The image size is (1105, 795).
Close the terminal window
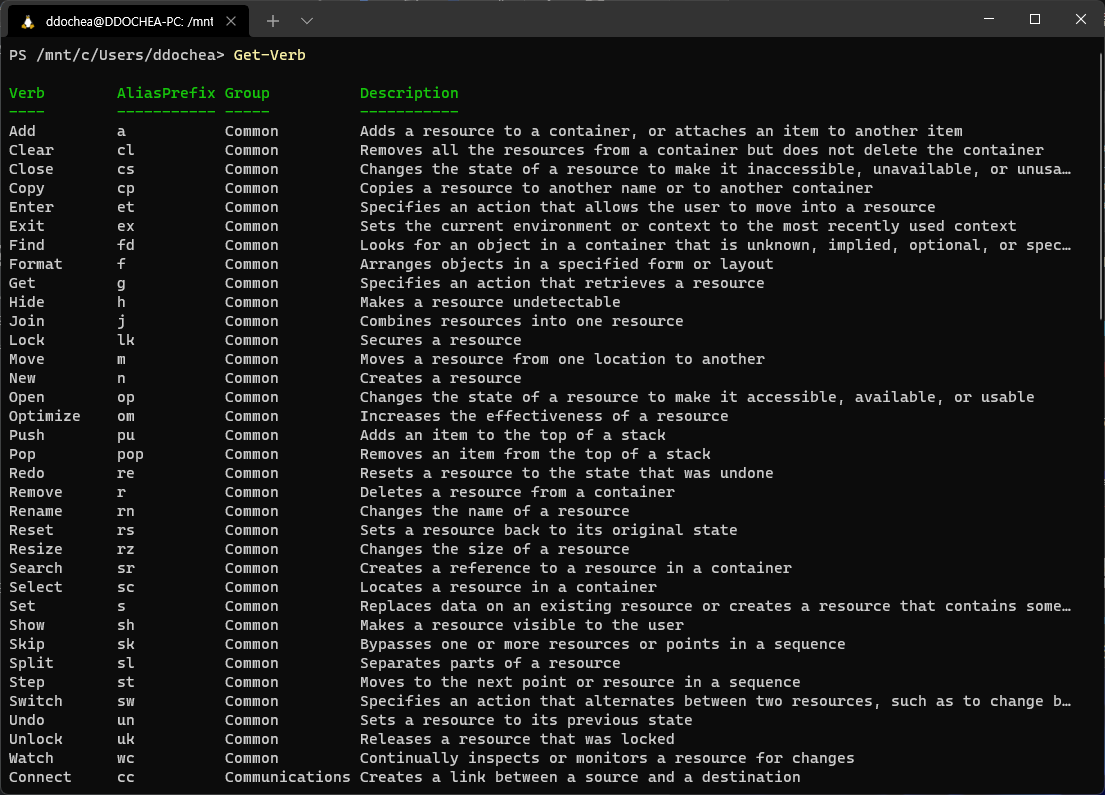tap(1080, 19)
